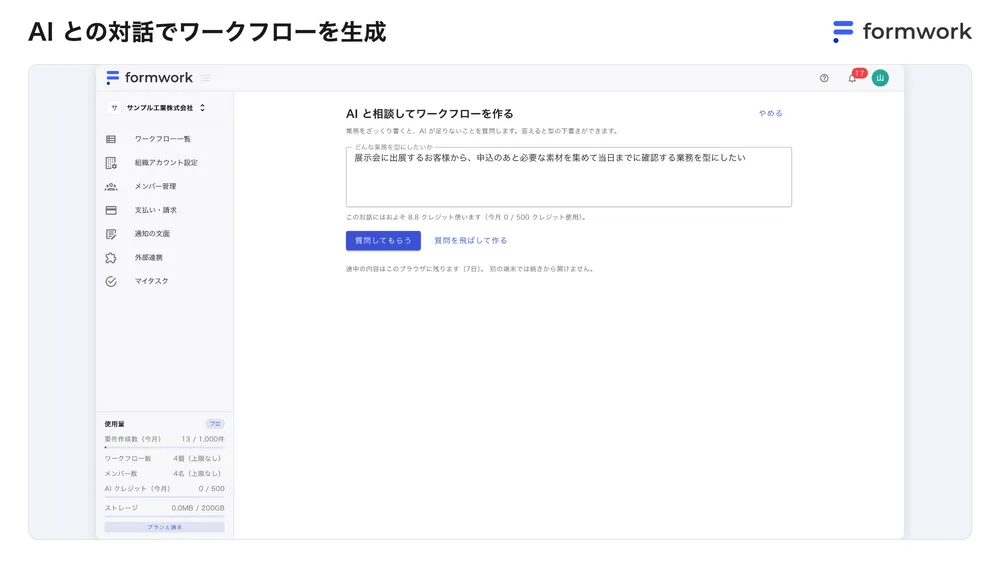This screenshot has width=1000, height=564.
Task: Click the large formwork logo on slide
Action: coord(902,31)
